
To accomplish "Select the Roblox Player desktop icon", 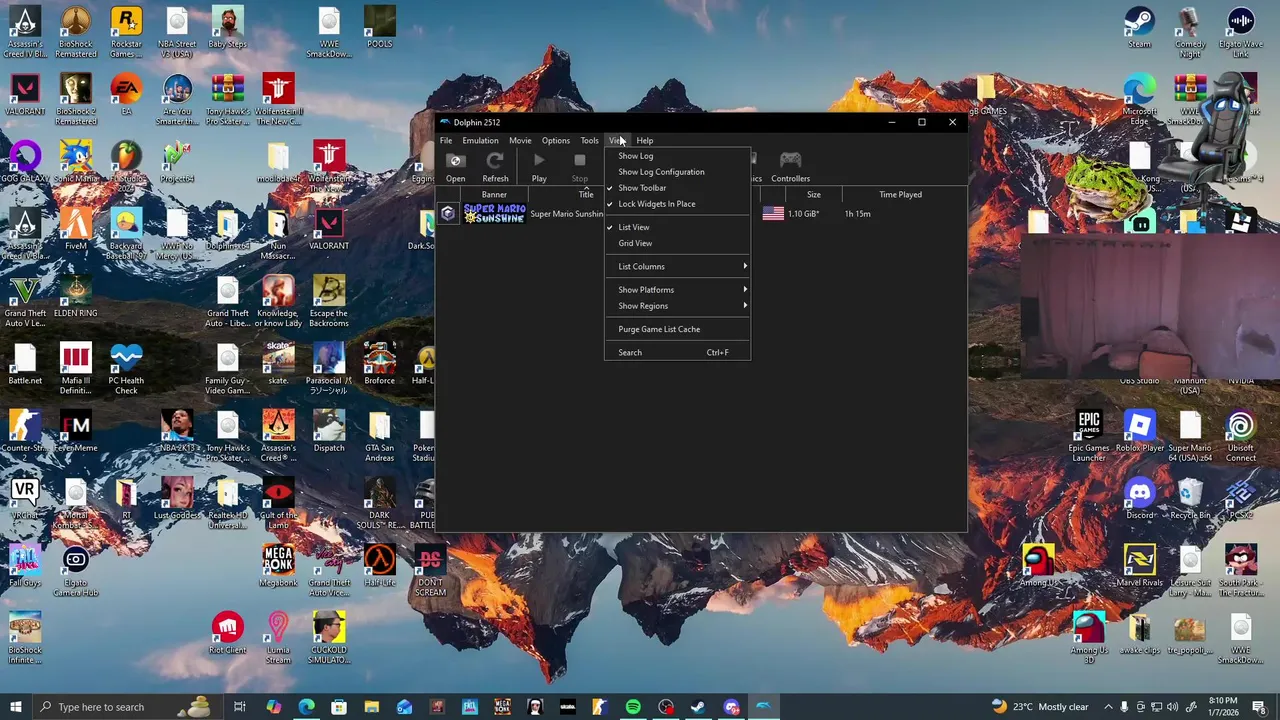I will [1139, 432].
